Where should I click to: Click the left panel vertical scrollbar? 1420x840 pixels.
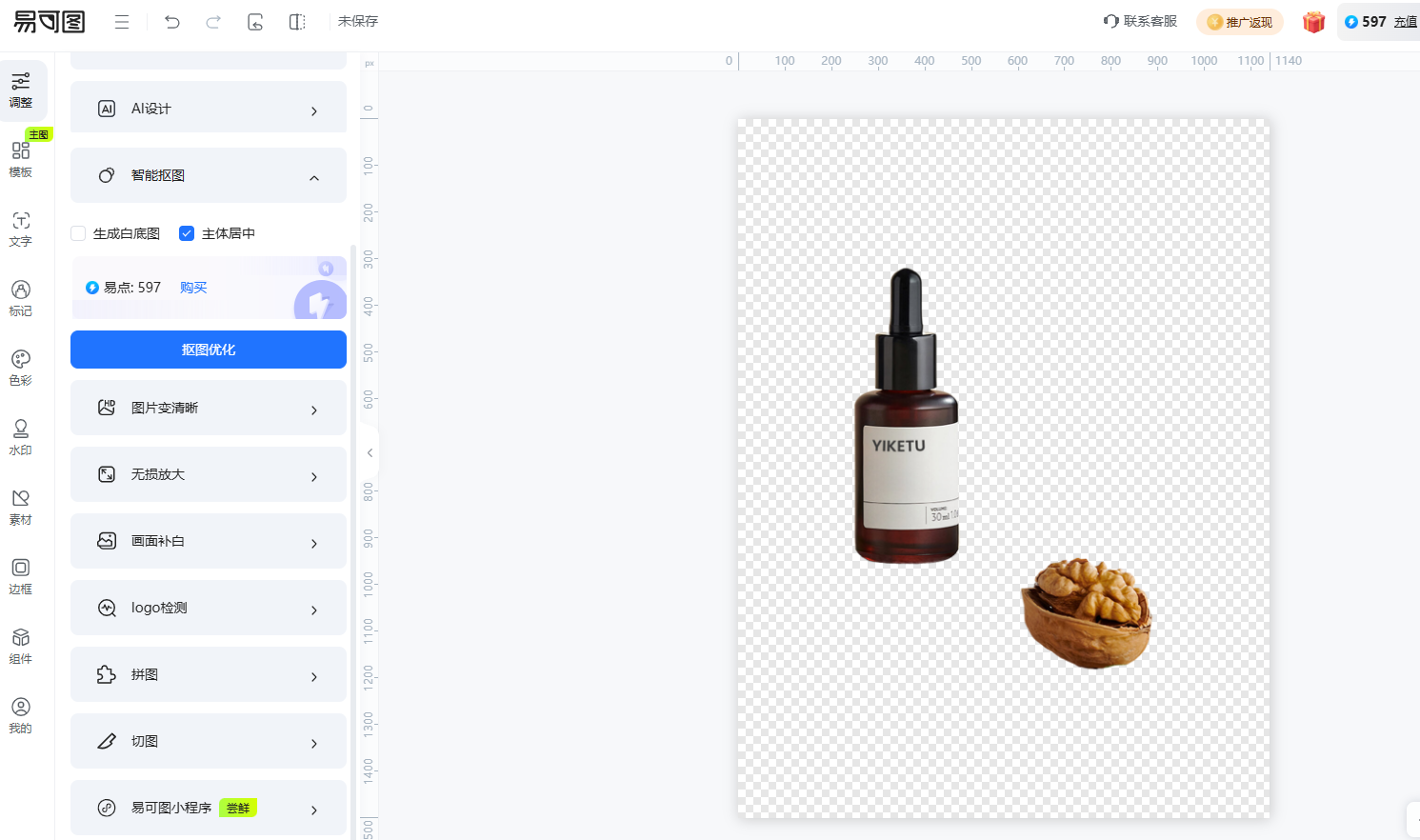click(x=353, y=541)
